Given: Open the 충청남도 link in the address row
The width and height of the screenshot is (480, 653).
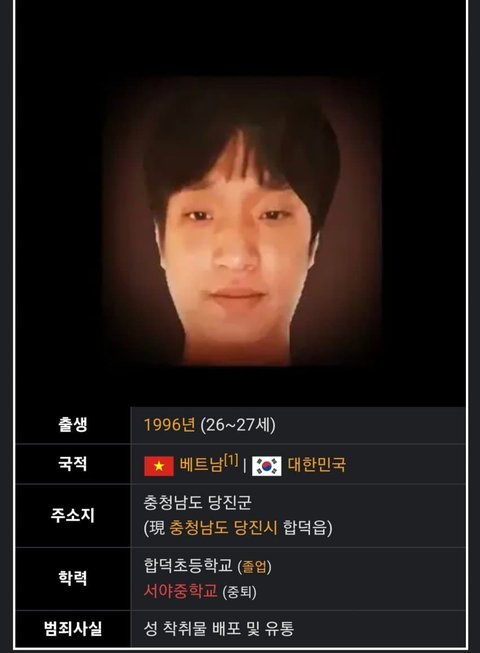Looking at the screenshot, I should point(199,528).
